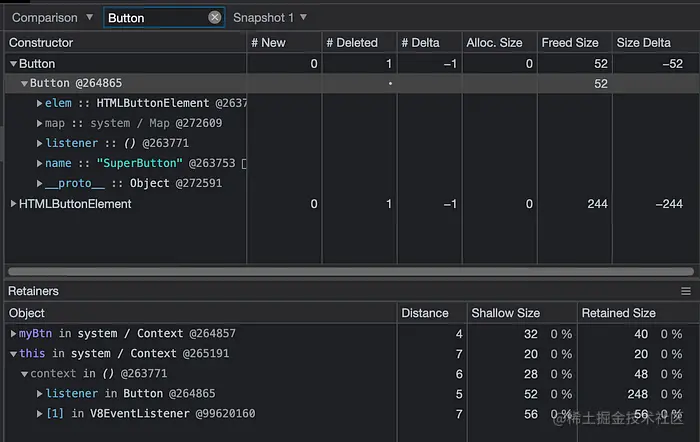Open the Retainers panel menu icon

(x=686, y=291)
